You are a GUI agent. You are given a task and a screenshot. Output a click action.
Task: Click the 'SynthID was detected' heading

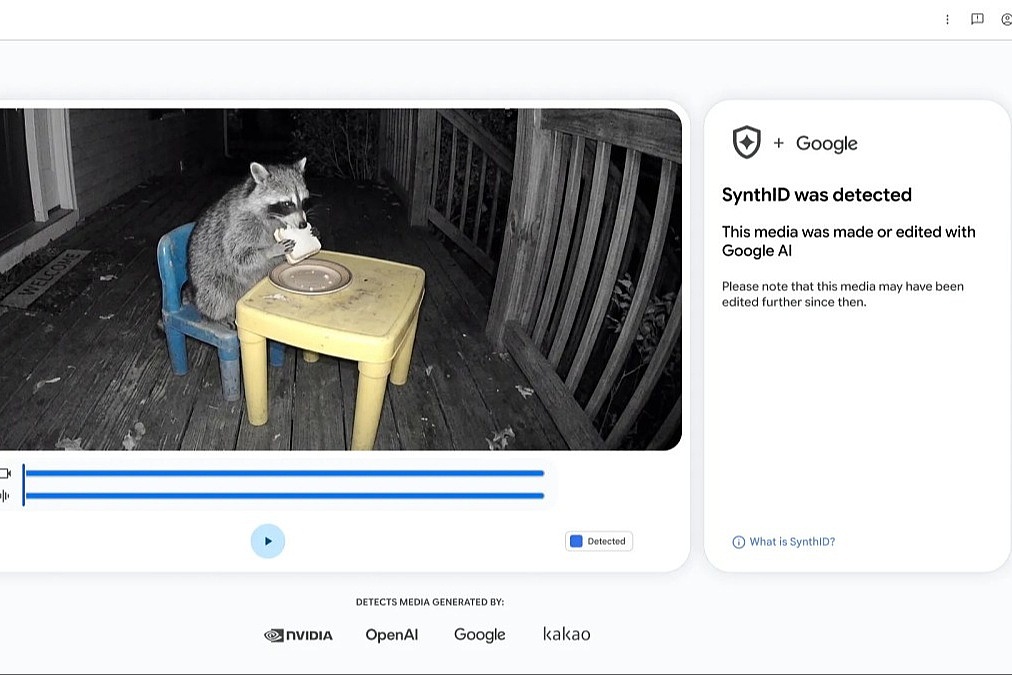click(x=816, y=195)
